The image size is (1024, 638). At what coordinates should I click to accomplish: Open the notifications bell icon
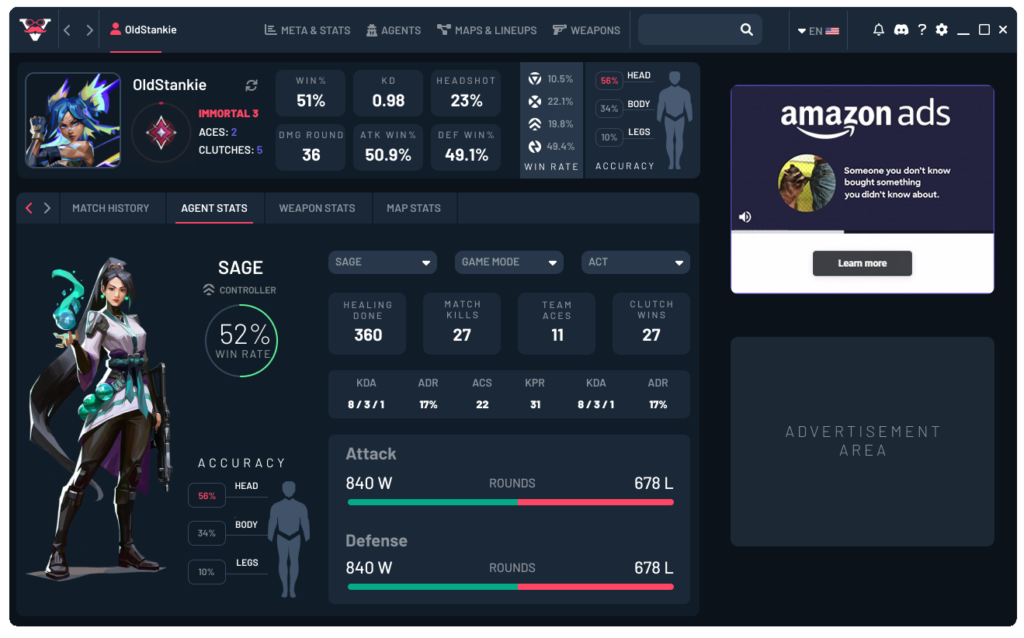pyautogui.click(x=879, y=30)
